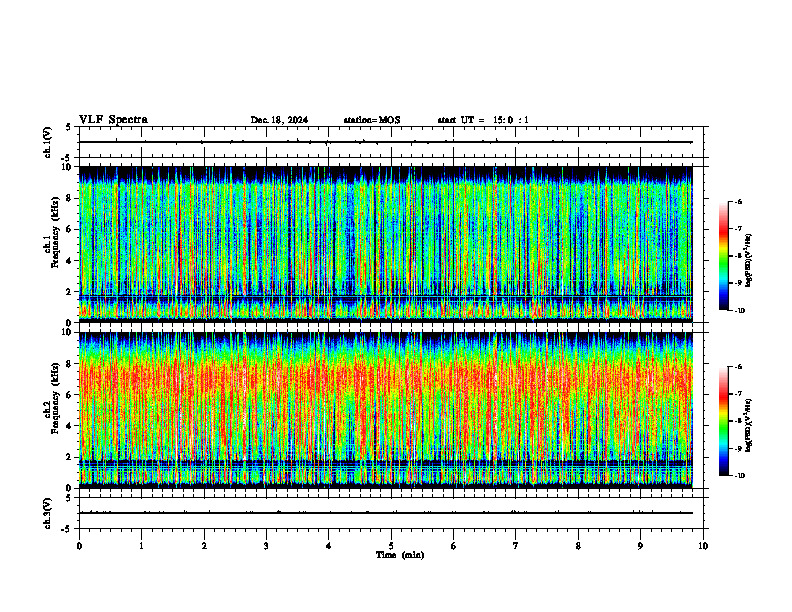This screenshot has width=792, height=612.
Task: Click ch.2 color bar value "-7"
Action: pos(738,394)
